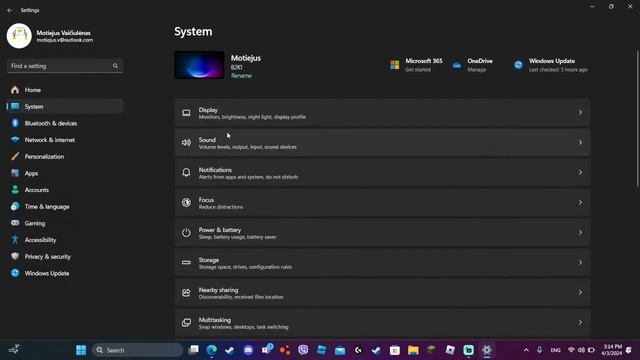This screenshot has width=640, height=360.
Task: Click the ENG language indicator
Action: pyautogui.click(x=556, y=350)
